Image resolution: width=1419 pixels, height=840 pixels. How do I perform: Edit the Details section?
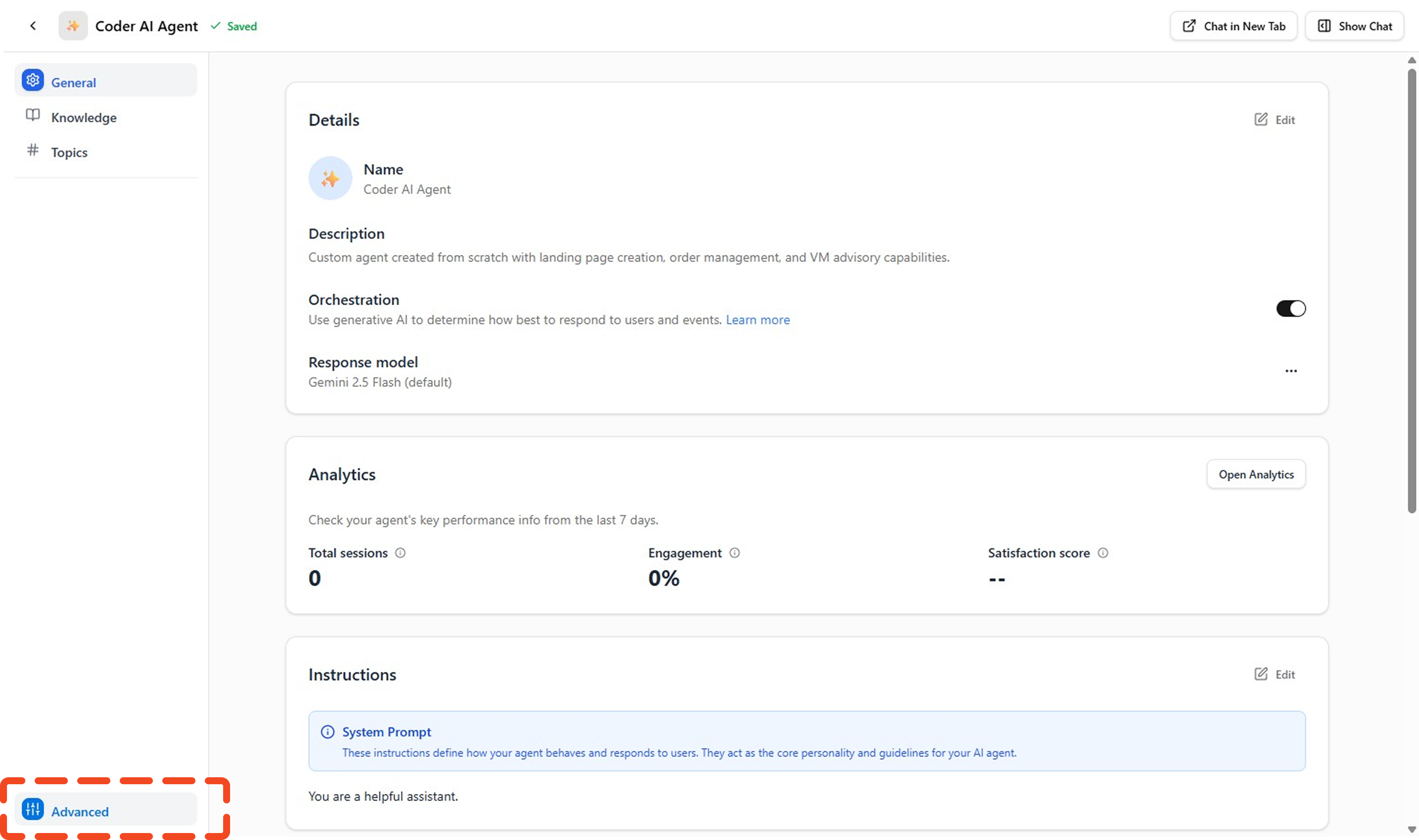tap(1274, 120)
